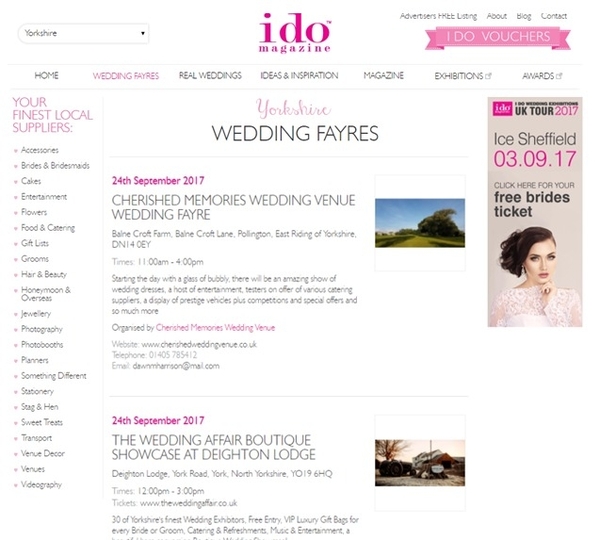Open Venue Decor supplier category
The image size is (600, 540).
pos(43,454)
